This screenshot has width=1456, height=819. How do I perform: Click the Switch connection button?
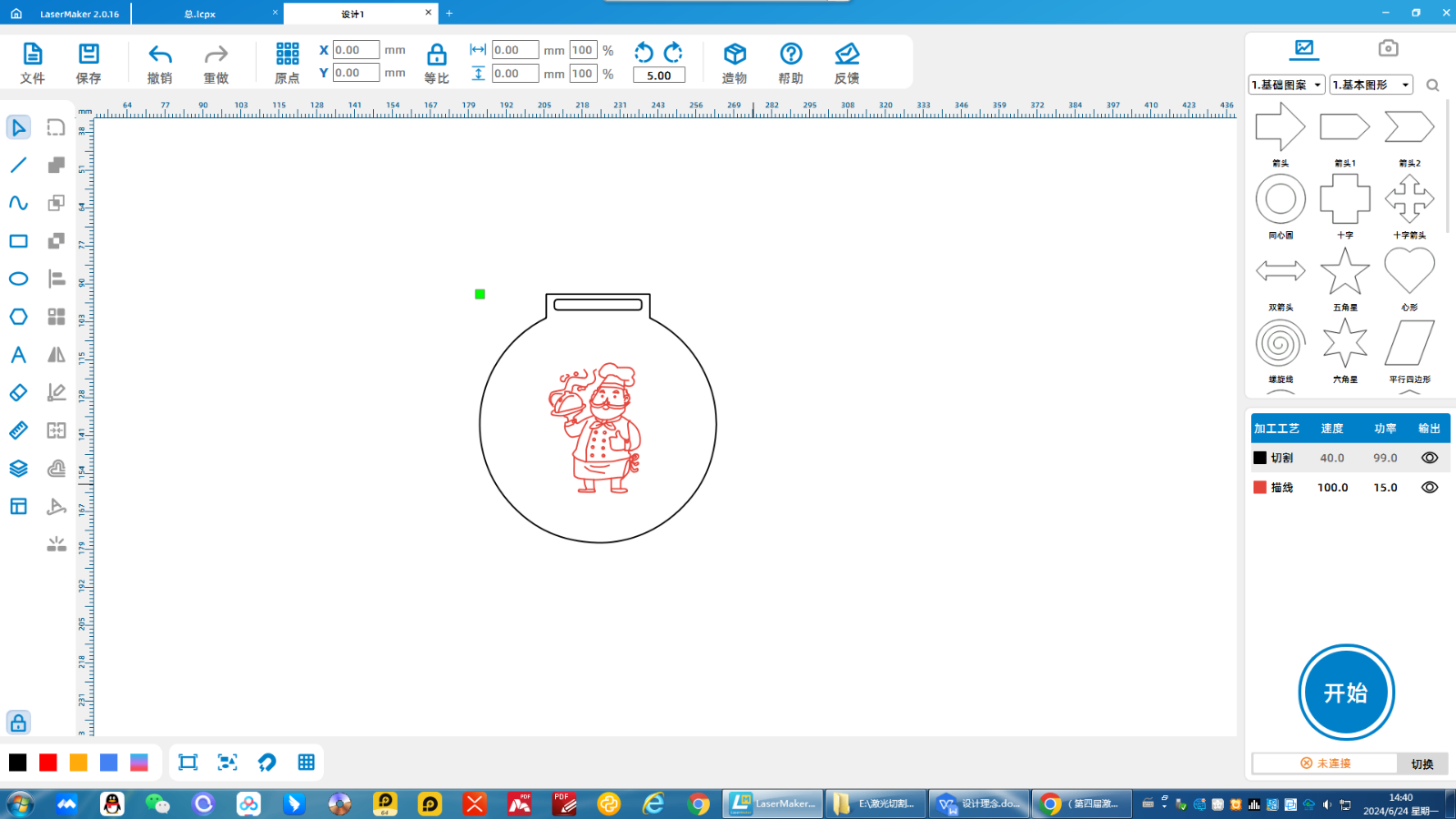click(x=1421, y=763)
